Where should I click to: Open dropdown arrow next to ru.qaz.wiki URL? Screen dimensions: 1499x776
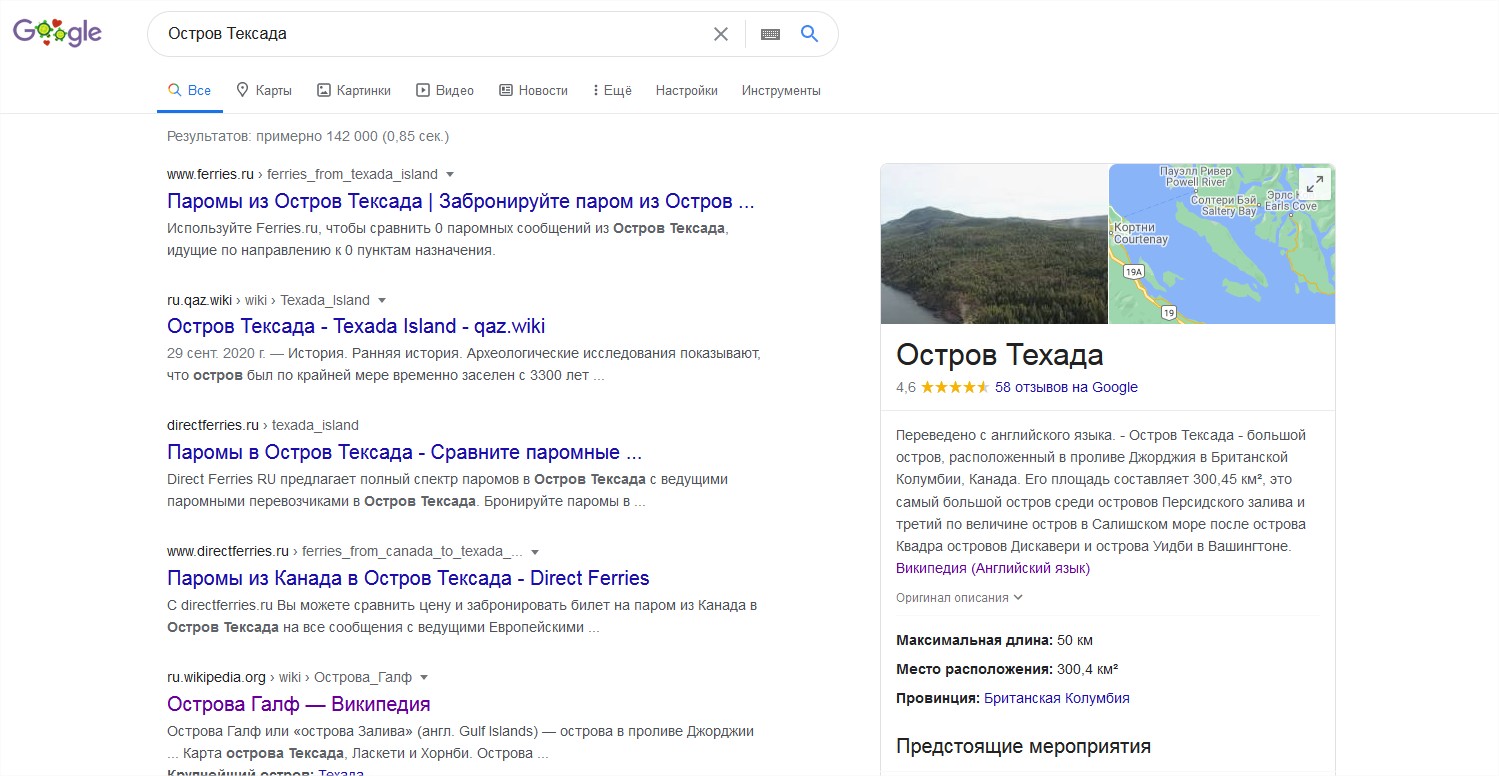(x=382, y=301)
